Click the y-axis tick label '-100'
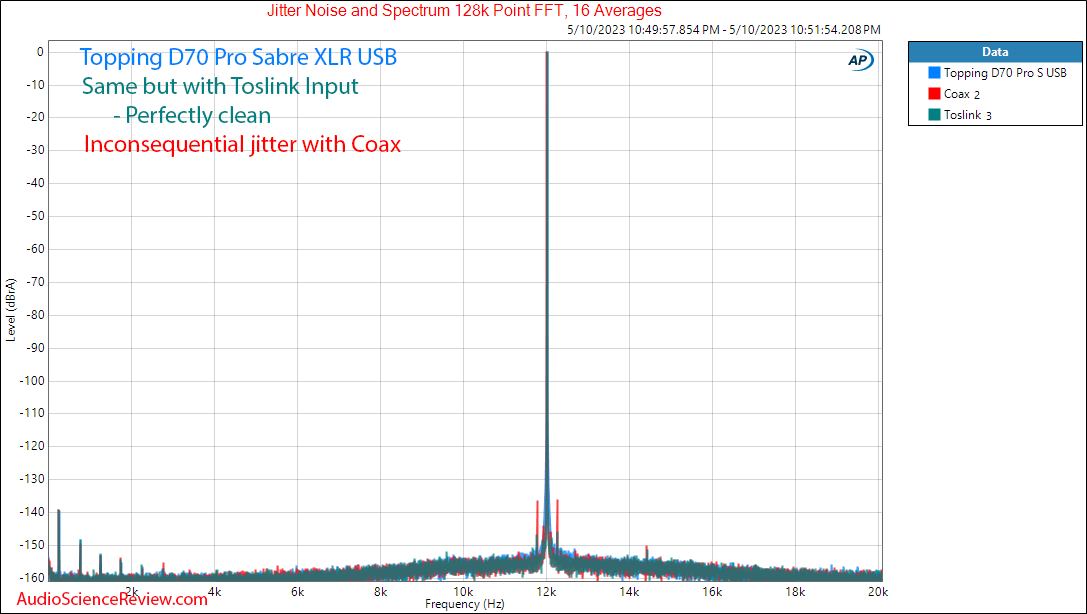 tap(32, 380)
